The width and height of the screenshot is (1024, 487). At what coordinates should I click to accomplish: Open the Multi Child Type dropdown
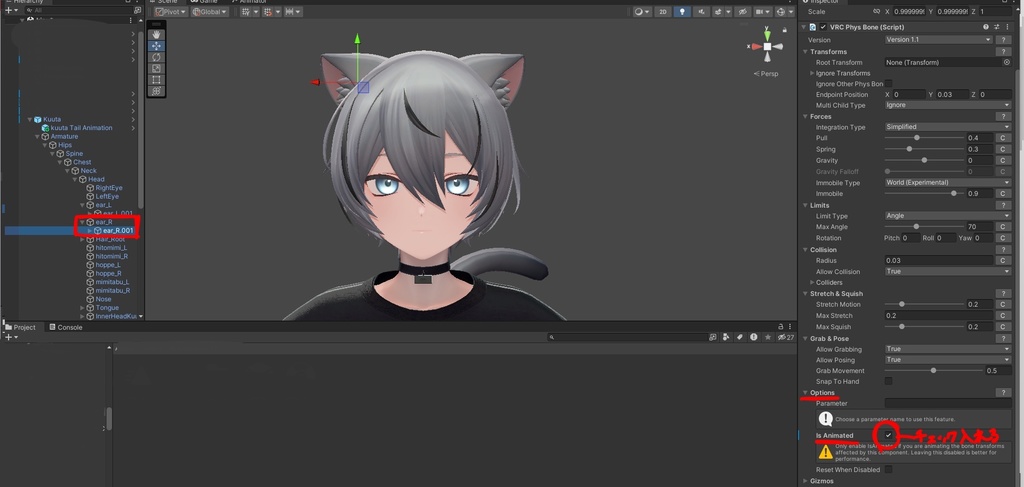tap(948, 105)
